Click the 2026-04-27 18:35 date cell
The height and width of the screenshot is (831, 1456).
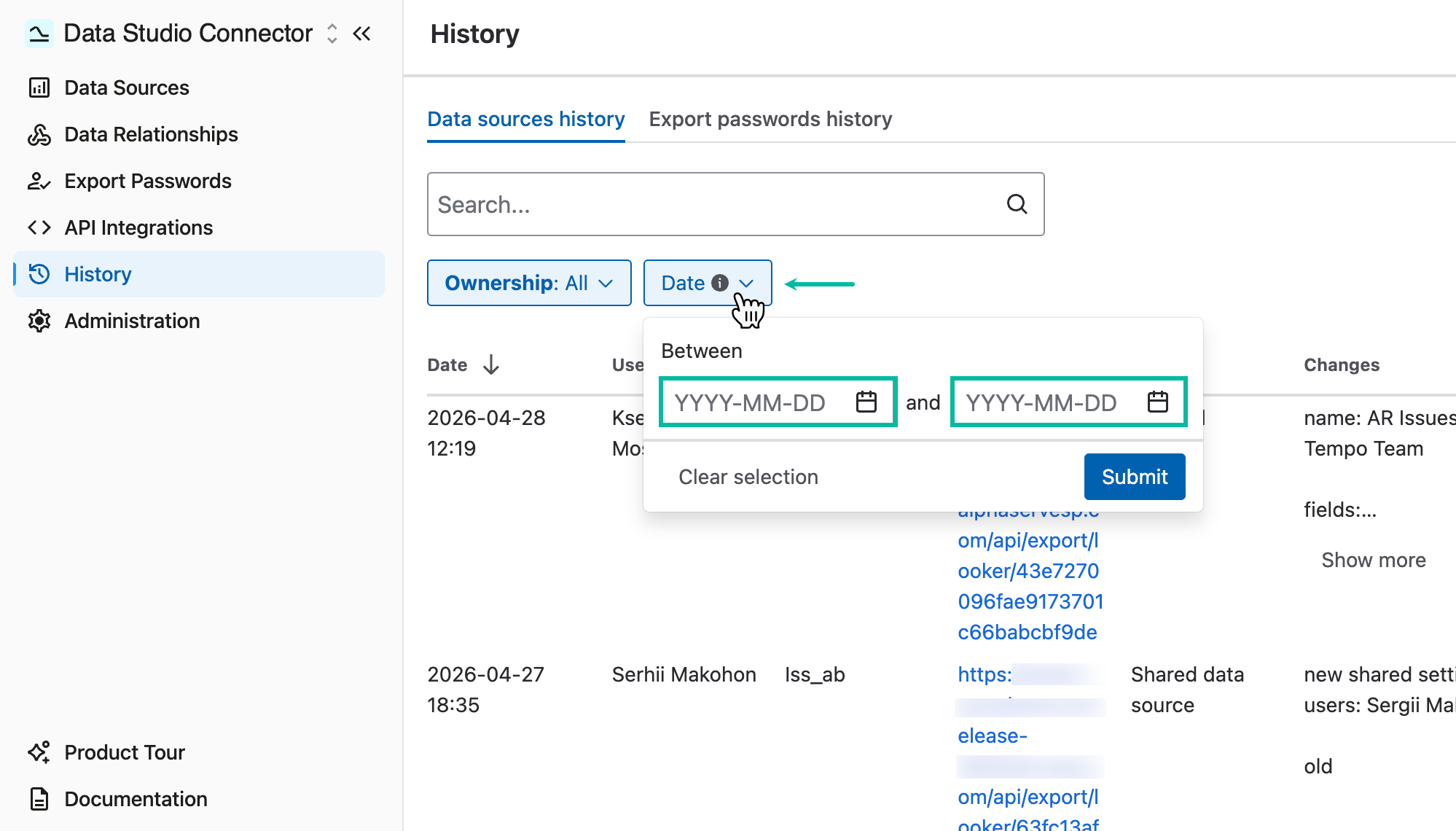(485, 690)
